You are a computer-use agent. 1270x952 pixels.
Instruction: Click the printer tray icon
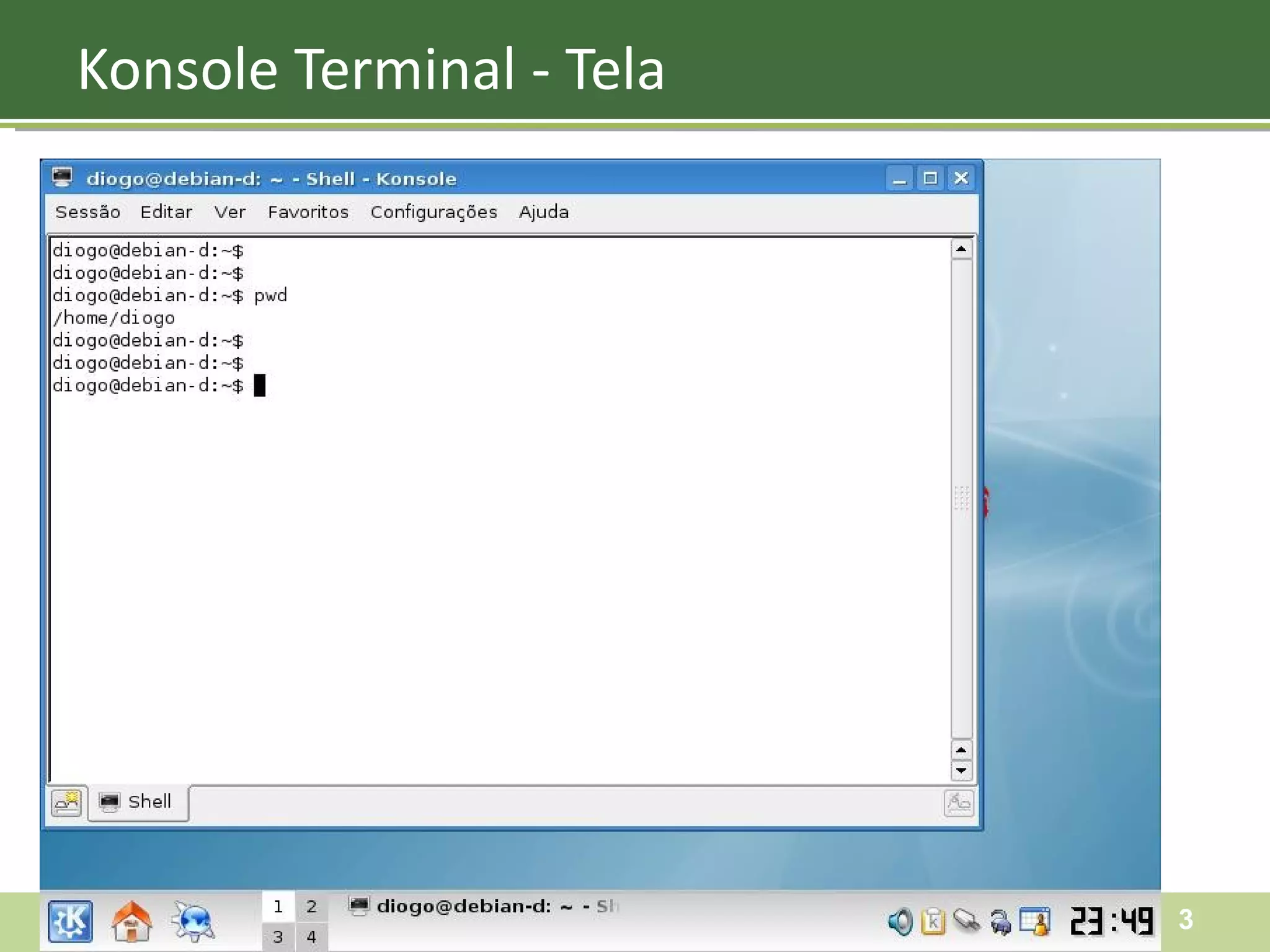(1000, 922)
